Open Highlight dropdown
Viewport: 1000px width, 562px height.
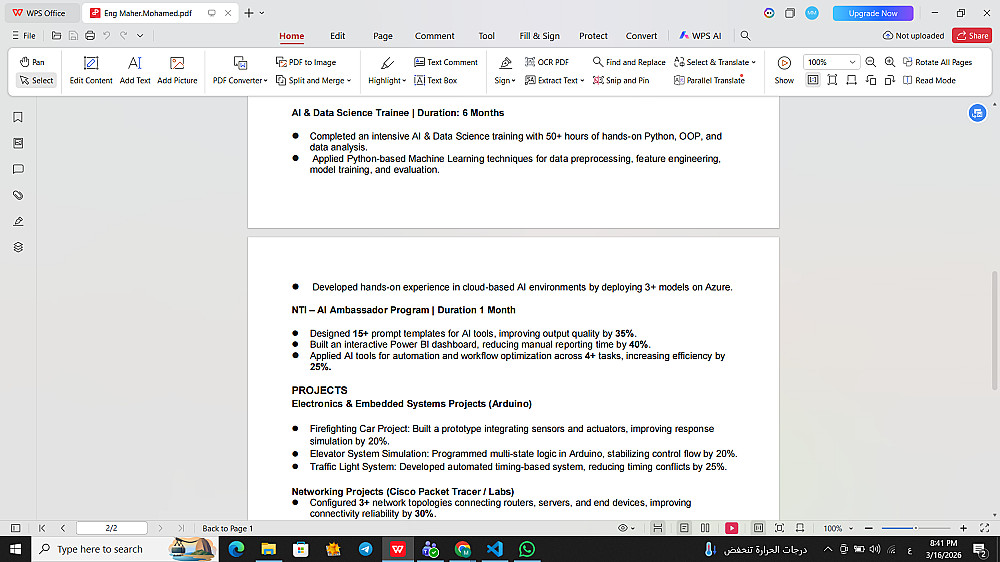click(x=387, y=70)
